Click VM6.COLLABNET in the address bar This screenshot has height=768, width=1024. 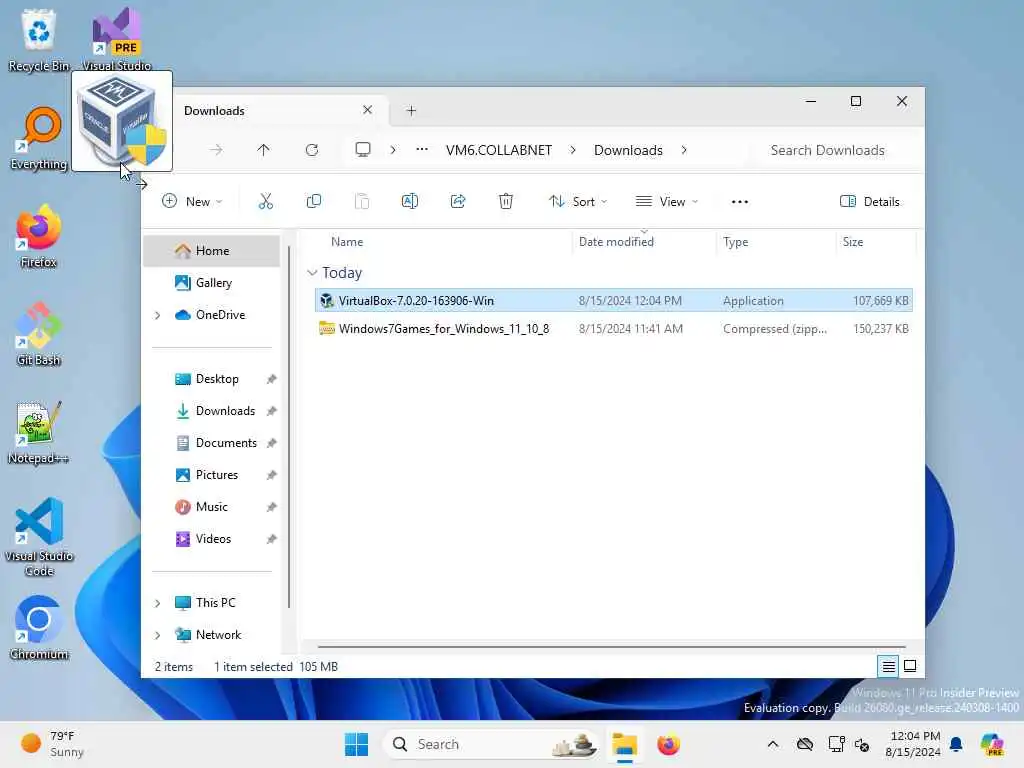click(x=498, y=150)
